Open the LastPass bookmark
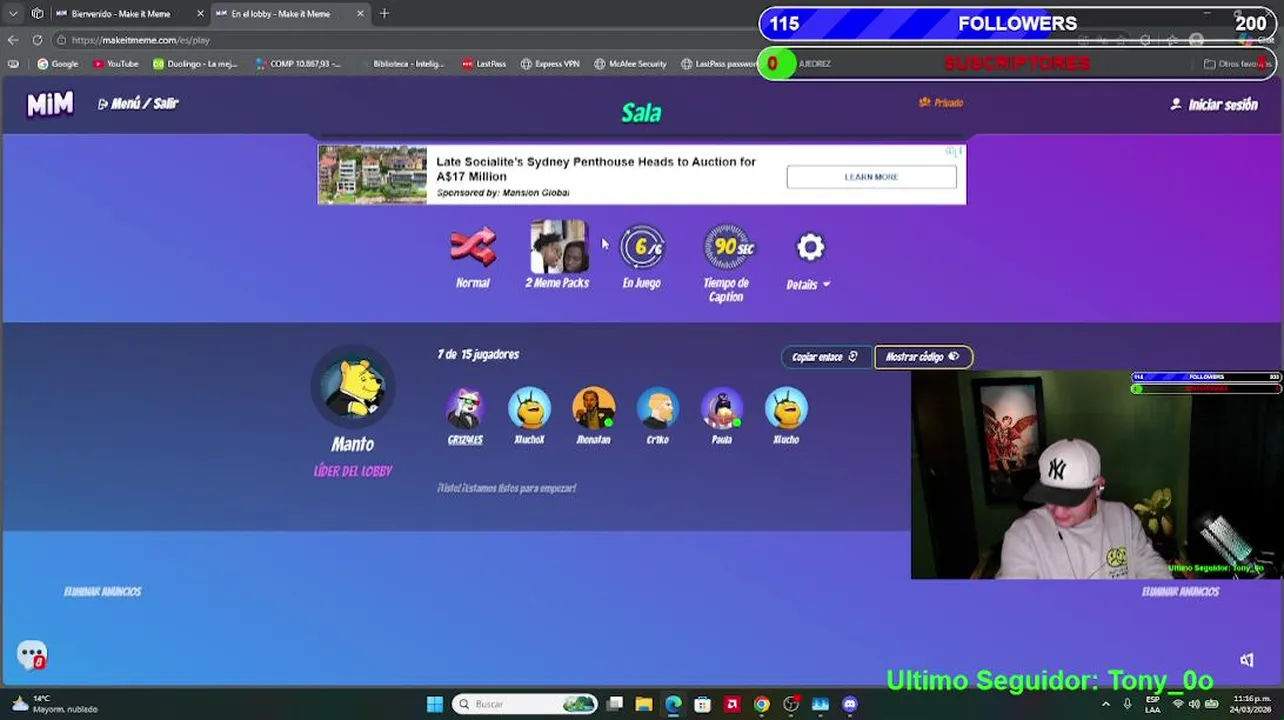This screenshot has height=720, width=1284. click(x=484, y=64)
